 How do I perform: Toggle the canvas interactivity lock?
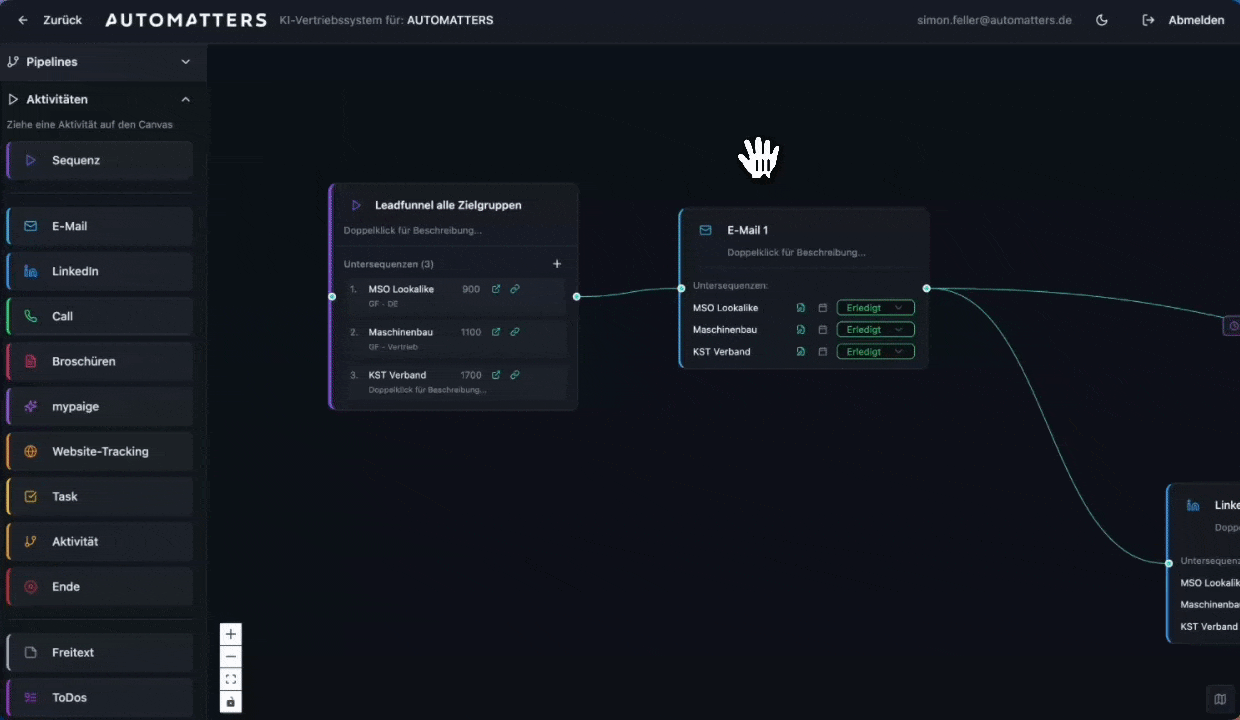click(x=231, y=702)
